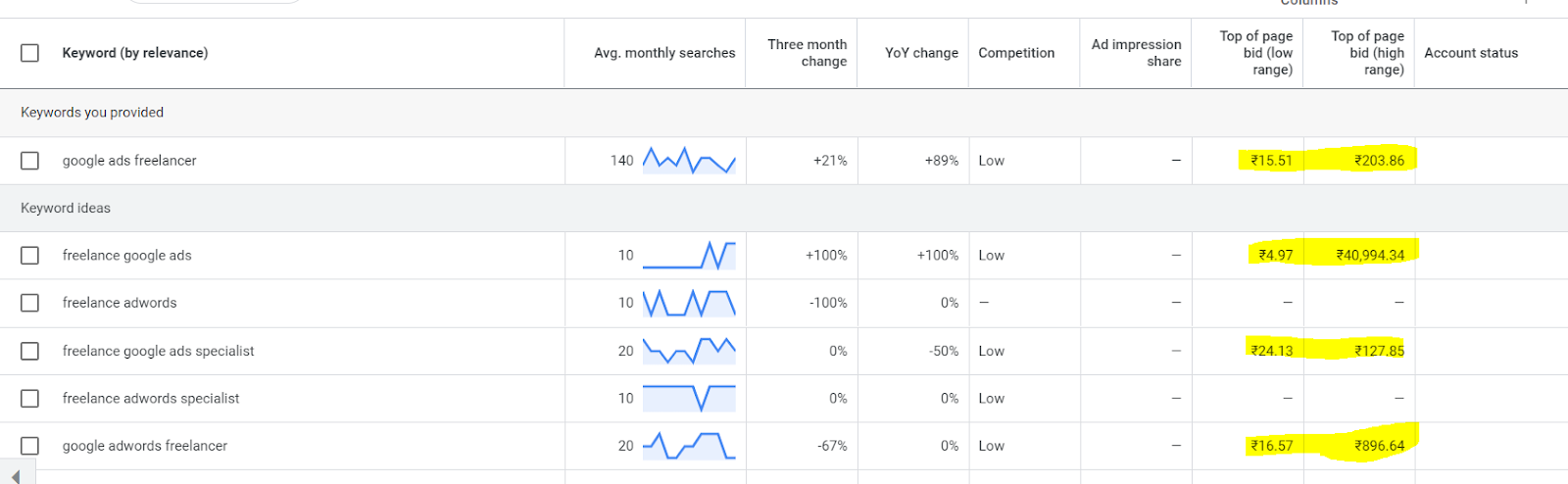The width and height of the screenshot is (1568, 484).
Task: Select 'freelance adwords specialist' row checkbox
Action: coord(30,399)
